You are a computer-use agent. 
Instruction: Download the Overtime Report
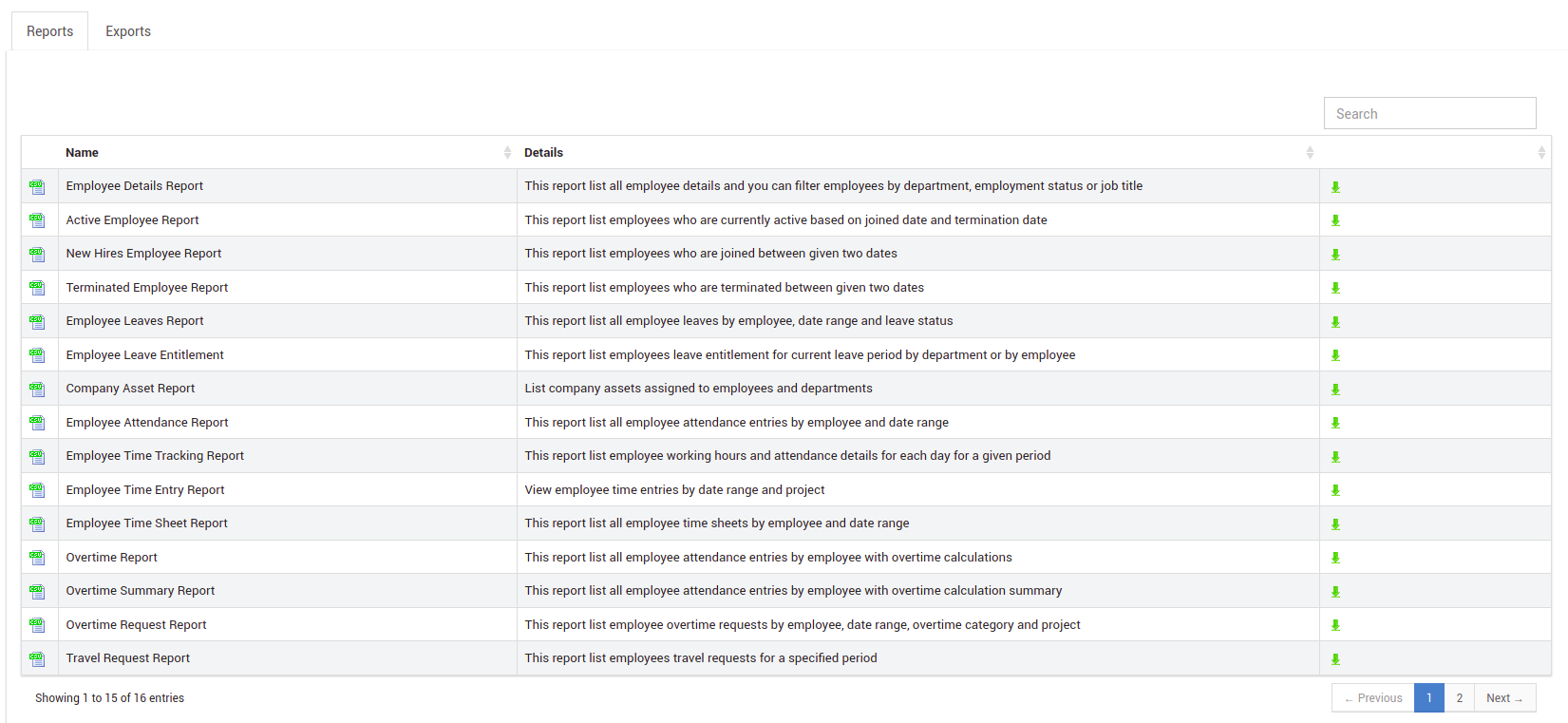1335,558
